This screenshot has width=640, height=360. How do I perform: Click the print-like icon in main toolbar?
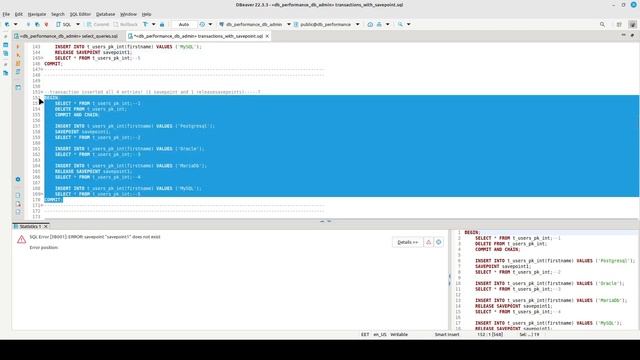[379, 24]
